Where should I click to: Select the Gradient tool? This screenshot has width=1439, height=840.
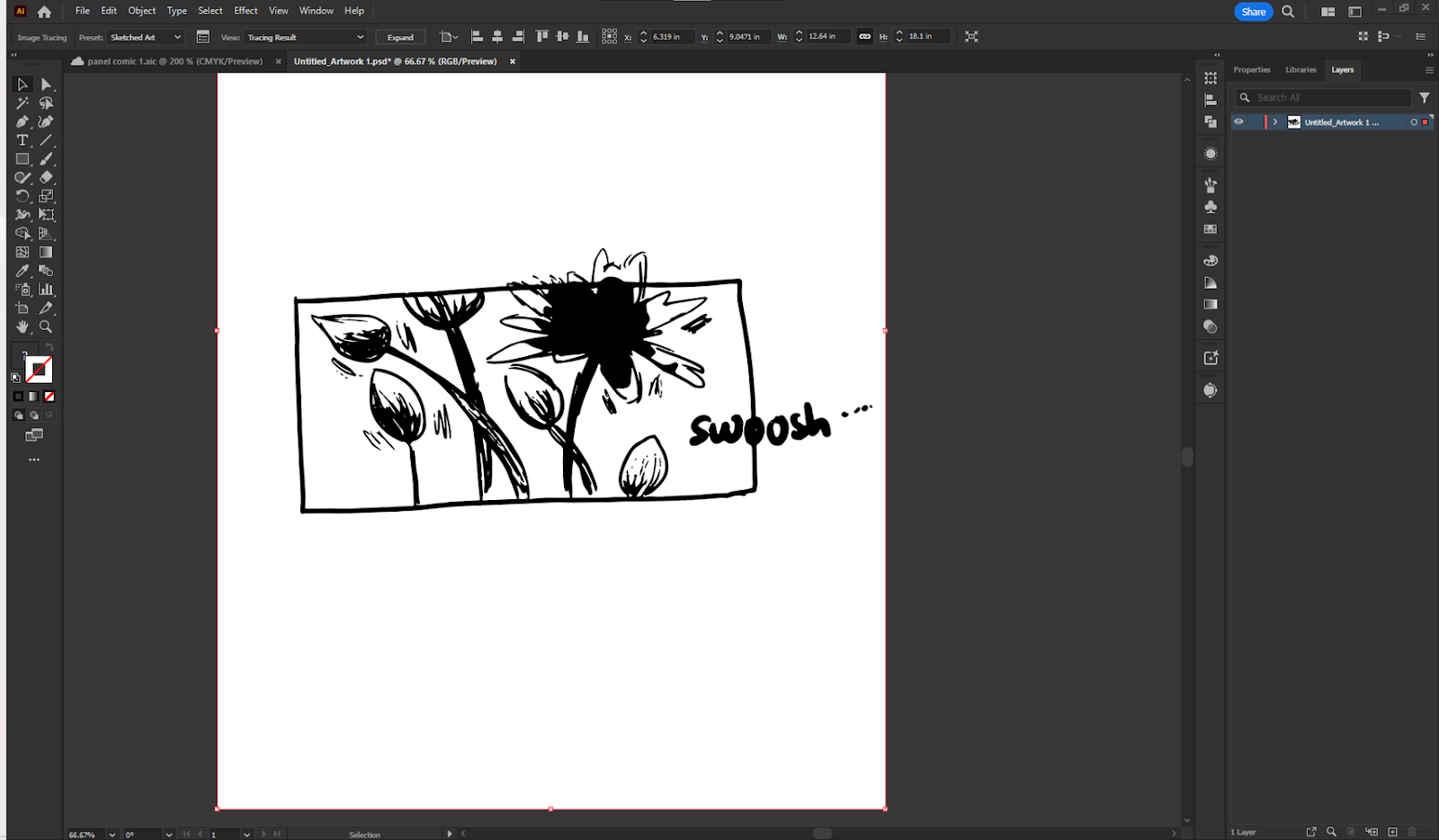click(x=47, y=253)
